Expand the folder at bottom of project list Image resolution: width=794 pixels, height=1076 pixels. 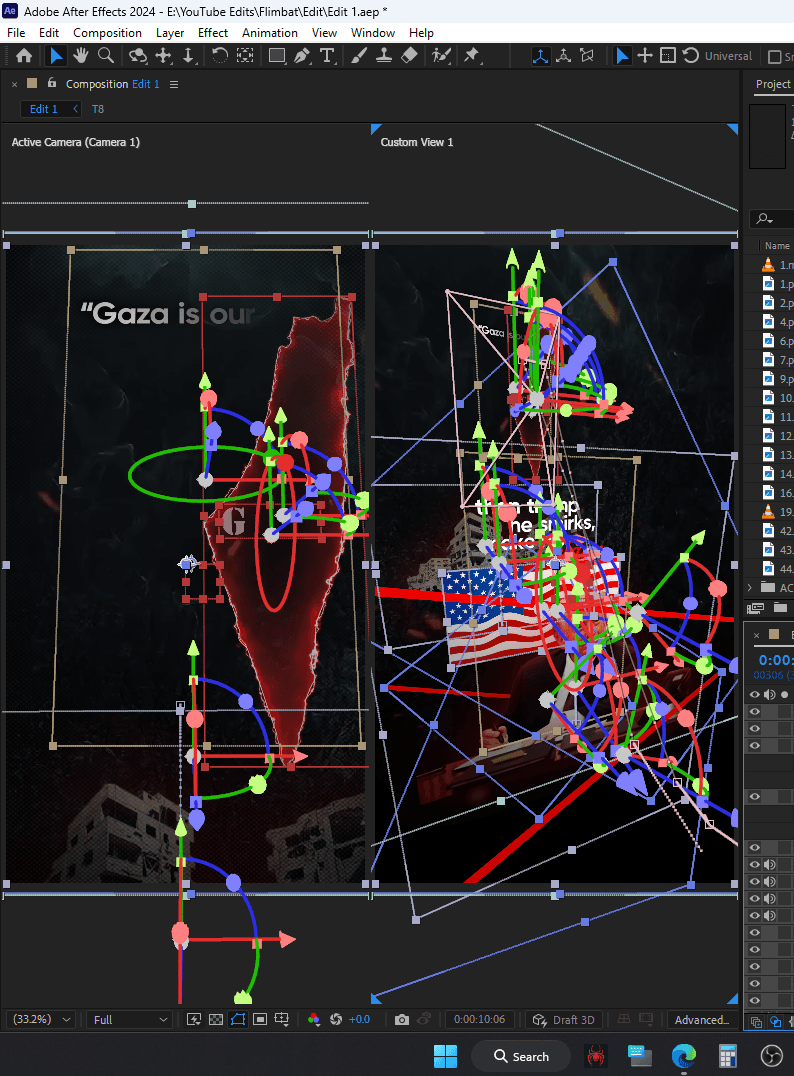click(749, 587)
